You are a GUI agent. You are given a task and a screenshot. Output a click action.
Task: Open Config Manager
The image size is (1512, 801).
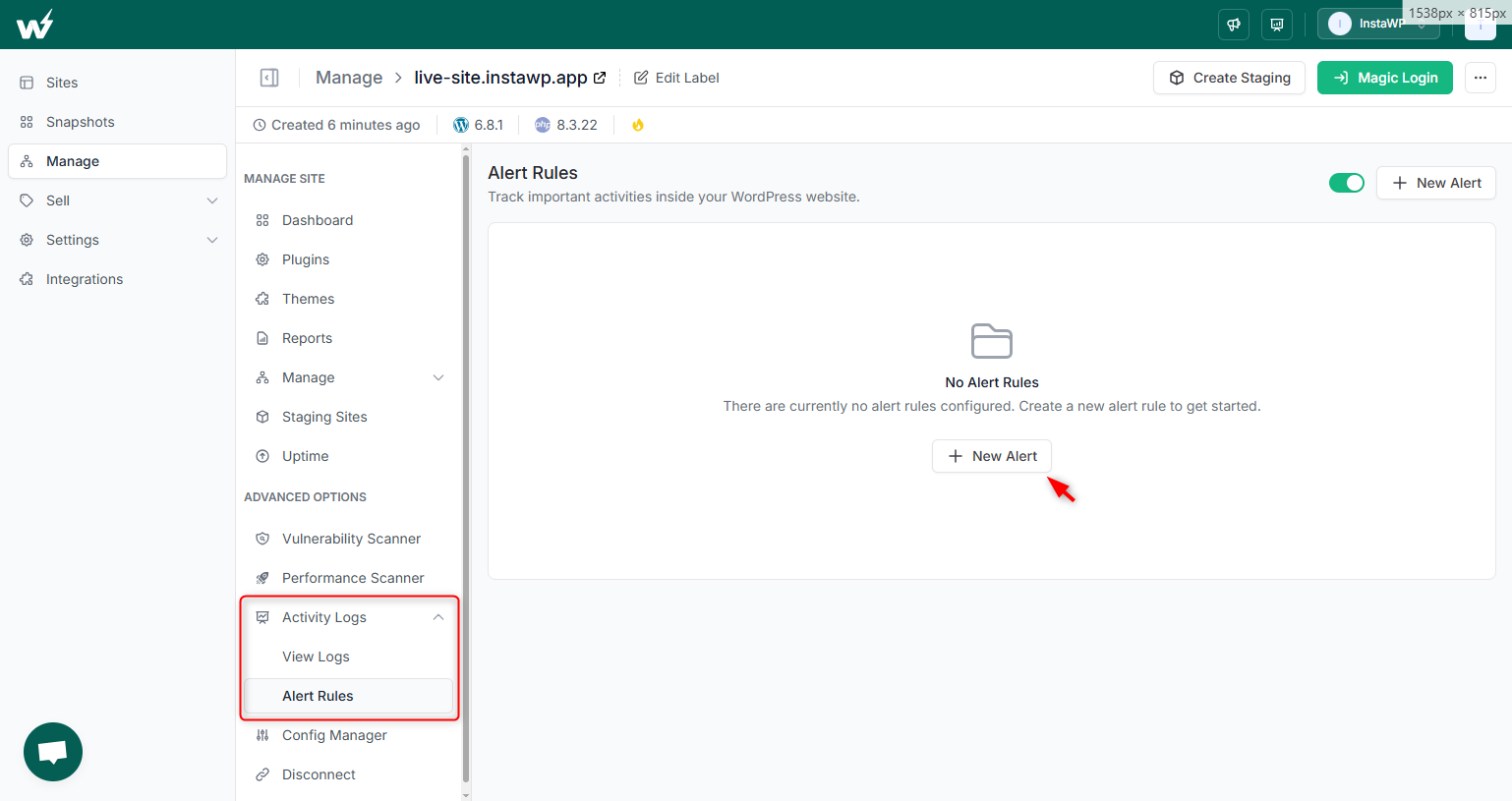[x=348, y=735]
